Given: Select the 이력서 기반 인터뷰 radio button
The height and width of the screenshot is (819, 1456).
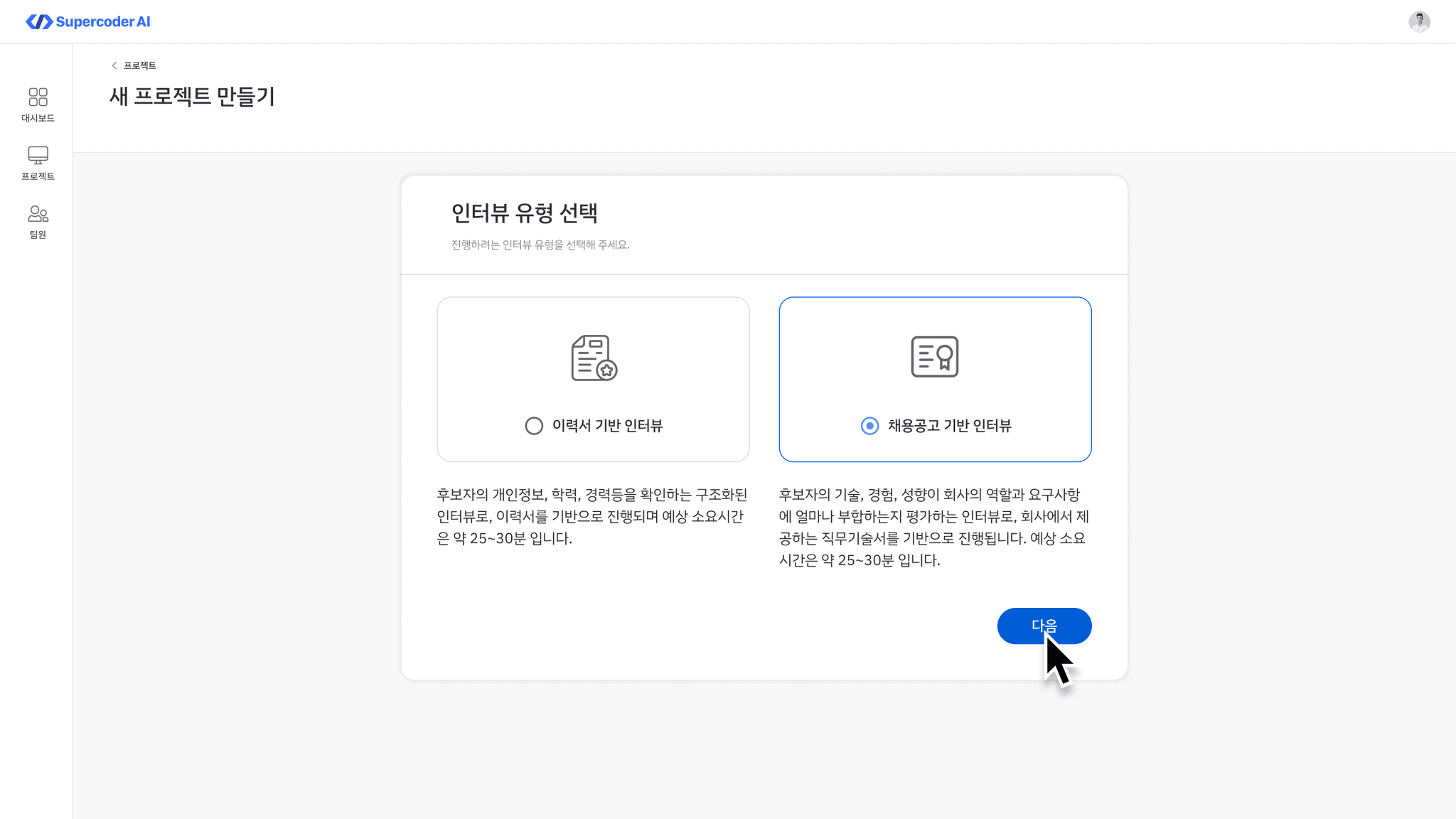Looking at the screenshot, I should point(534,426).
